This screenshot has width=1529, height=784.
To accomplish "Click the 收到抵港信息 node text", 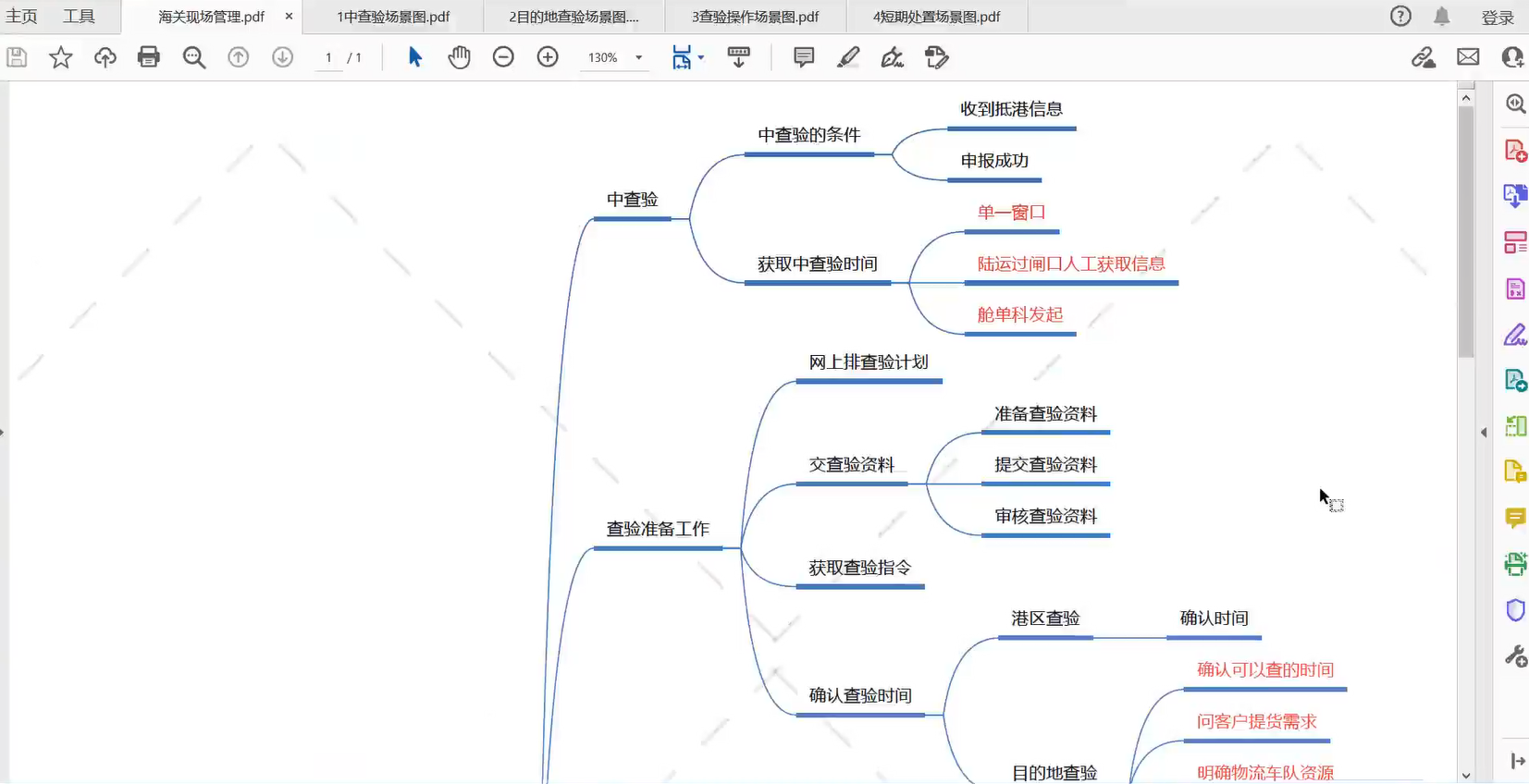I will tap(1011, 109).
